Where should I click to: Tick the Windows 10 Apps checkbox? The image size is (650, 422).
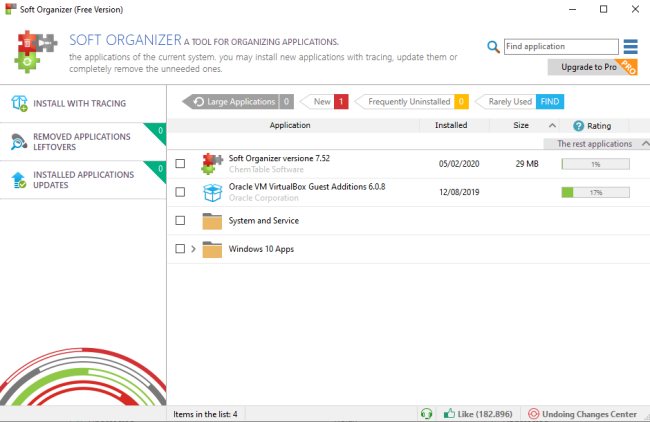[180, 249]
